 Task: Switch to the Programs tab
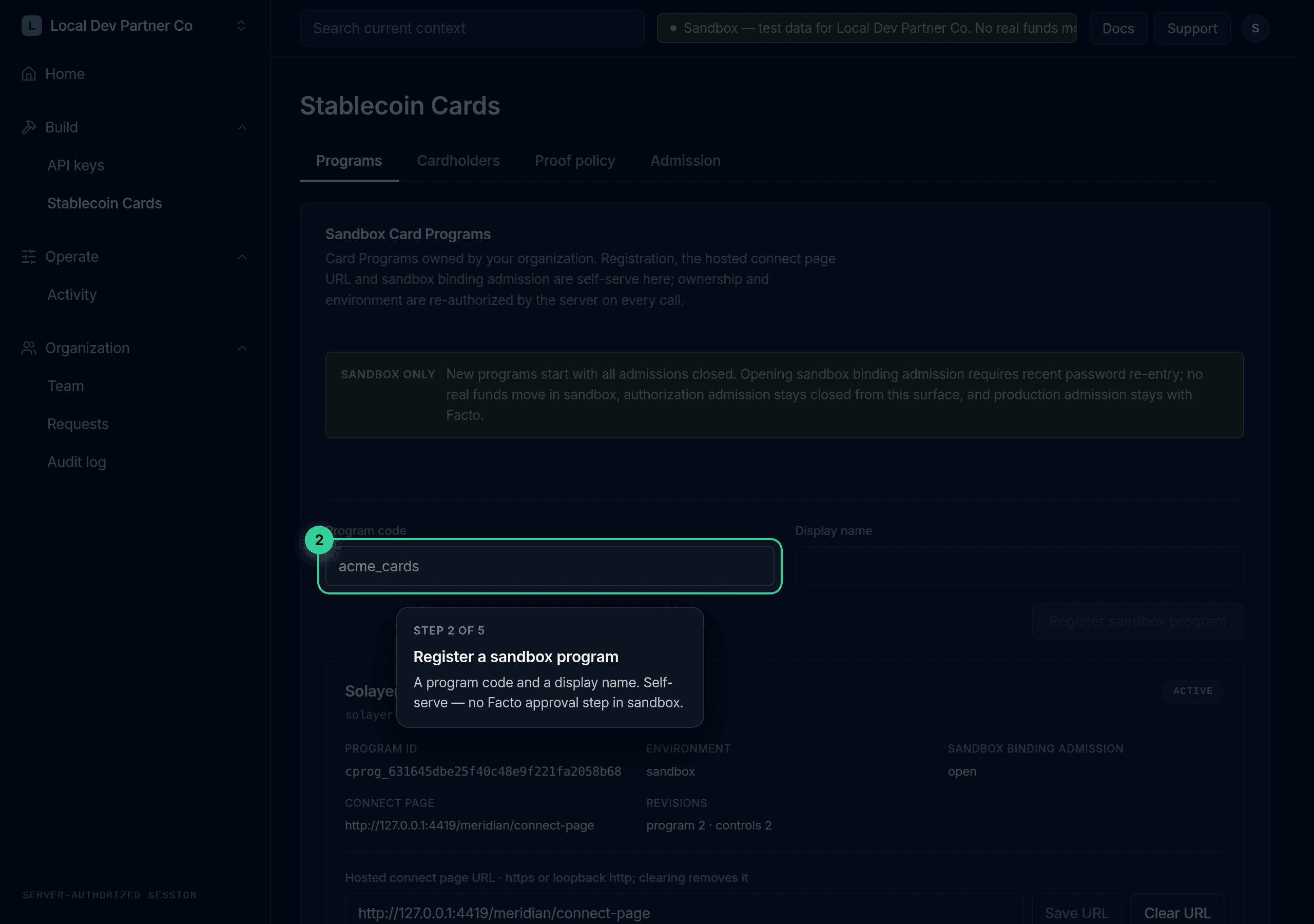pos(349,161)
